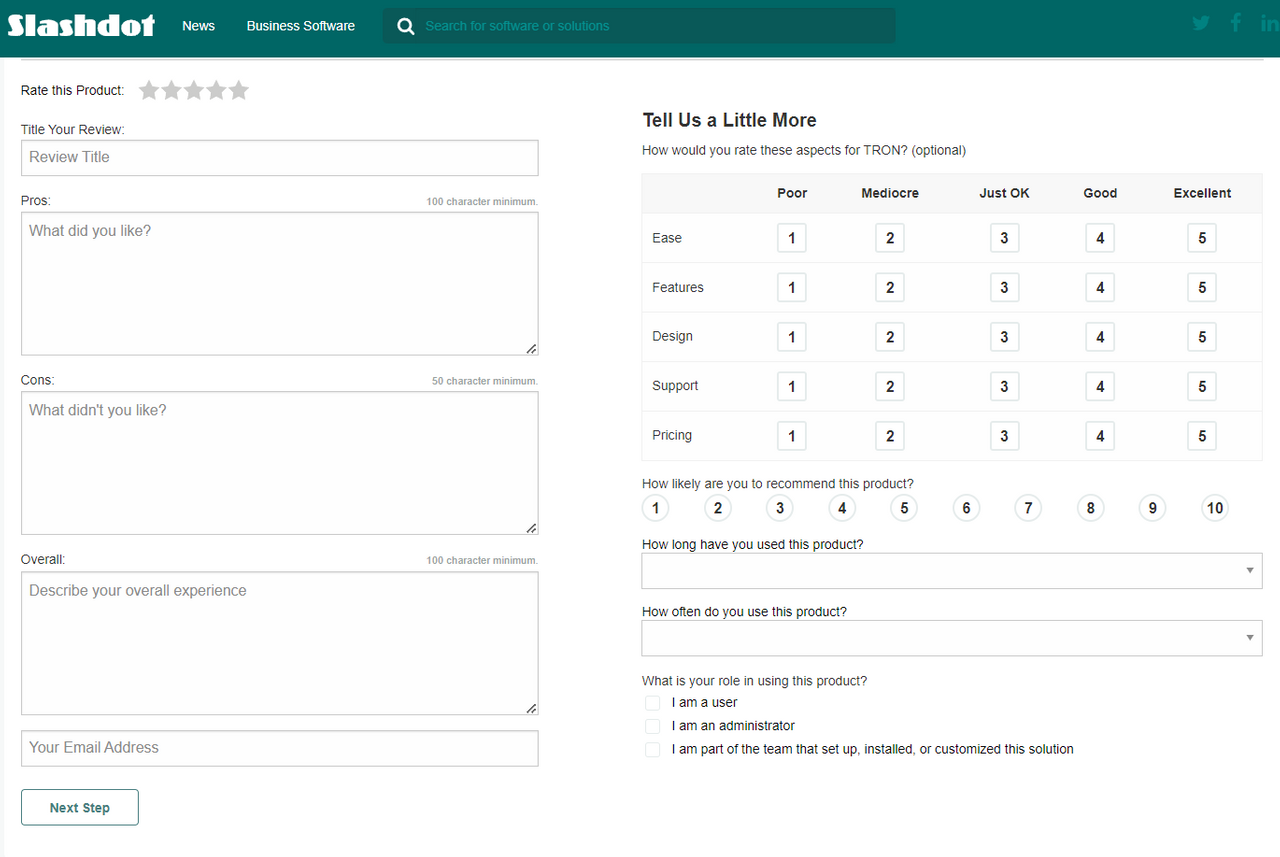Select recommendation score 5
The height and width of the screenshot is (857, 1280).
tap(904, 508)
